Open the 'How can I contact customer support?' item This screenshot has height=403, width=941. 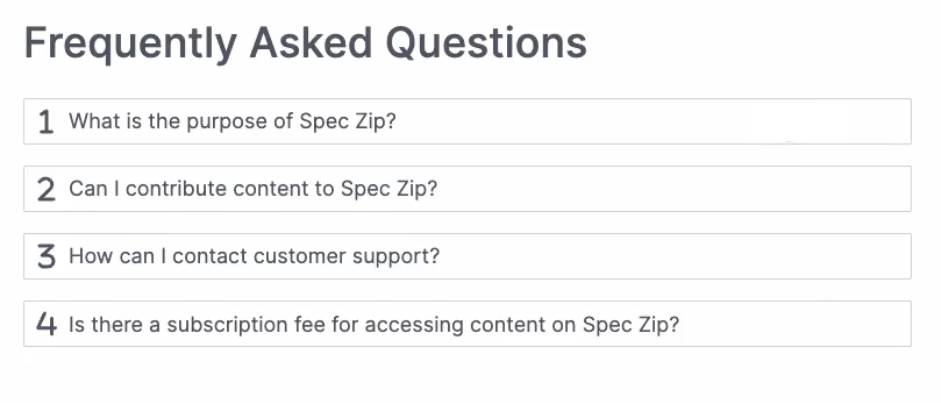(254, 256)
